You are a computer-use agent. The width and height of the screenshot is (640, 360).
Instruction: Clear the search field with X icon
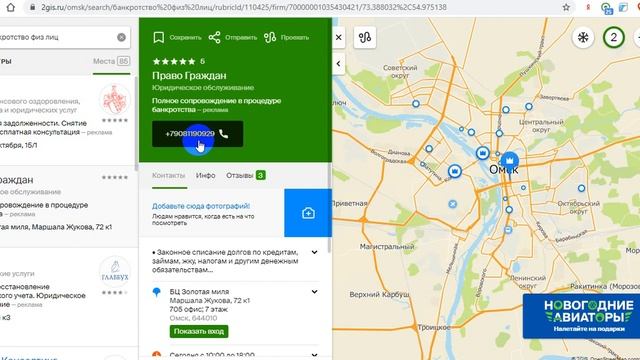pos(121,37)
